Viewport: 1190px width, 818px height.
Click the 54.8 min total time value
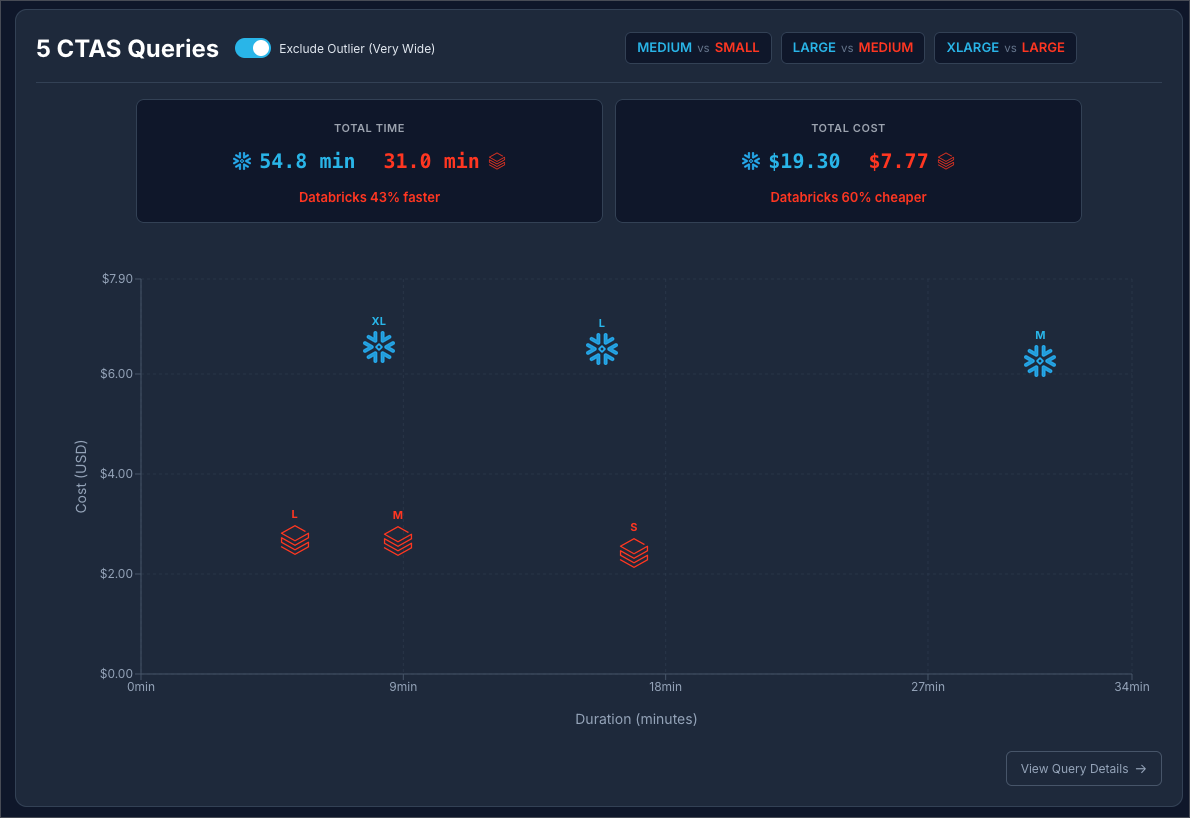[x=307, y=161]
